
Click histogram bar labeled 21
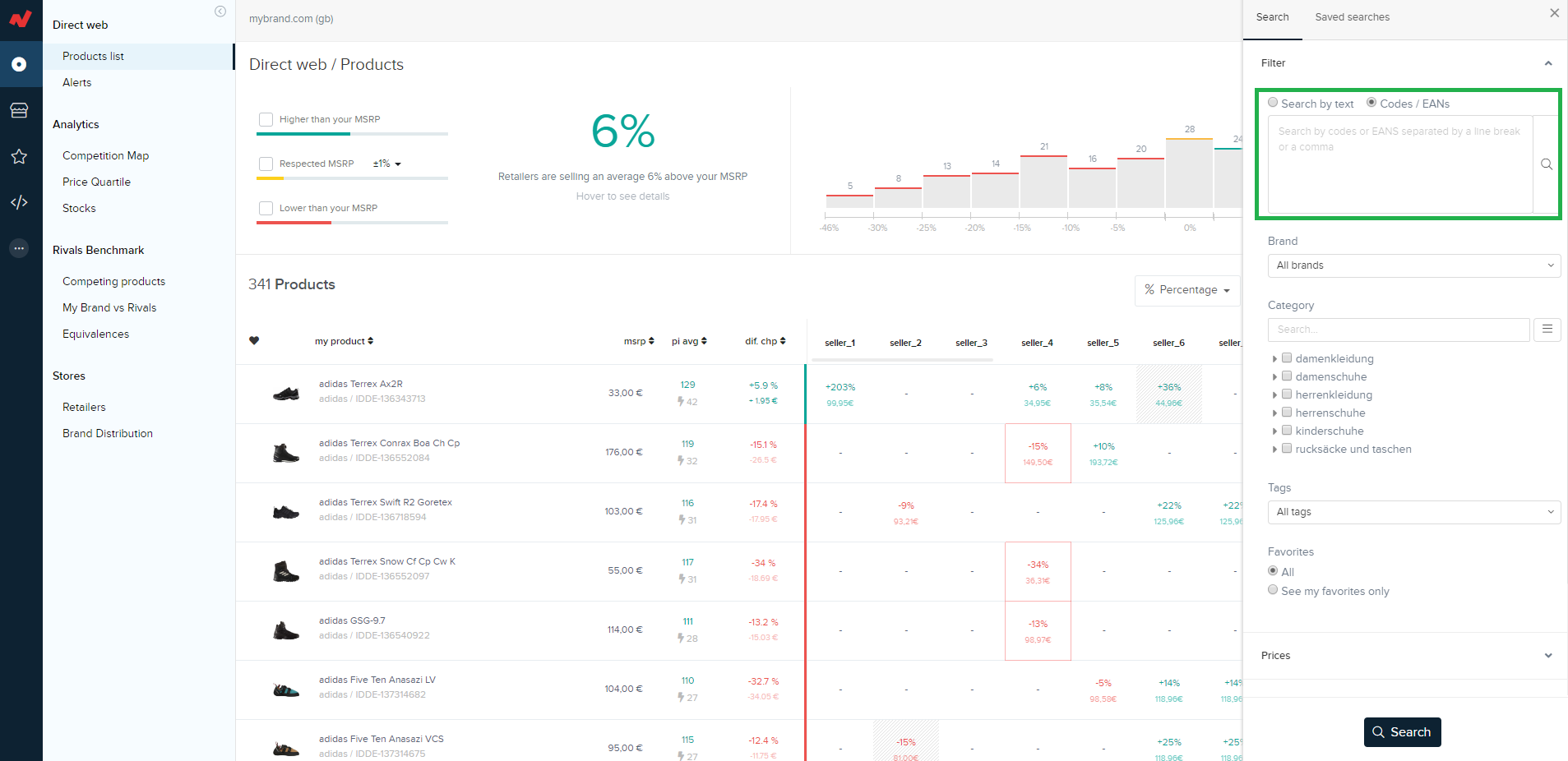(x=1043, y=182)
